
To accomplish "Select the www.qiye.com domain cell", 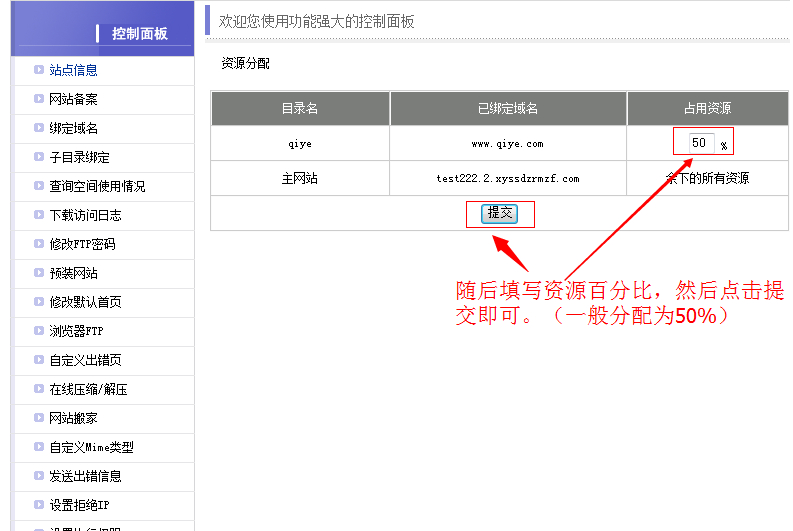I will tap(508, 144).
